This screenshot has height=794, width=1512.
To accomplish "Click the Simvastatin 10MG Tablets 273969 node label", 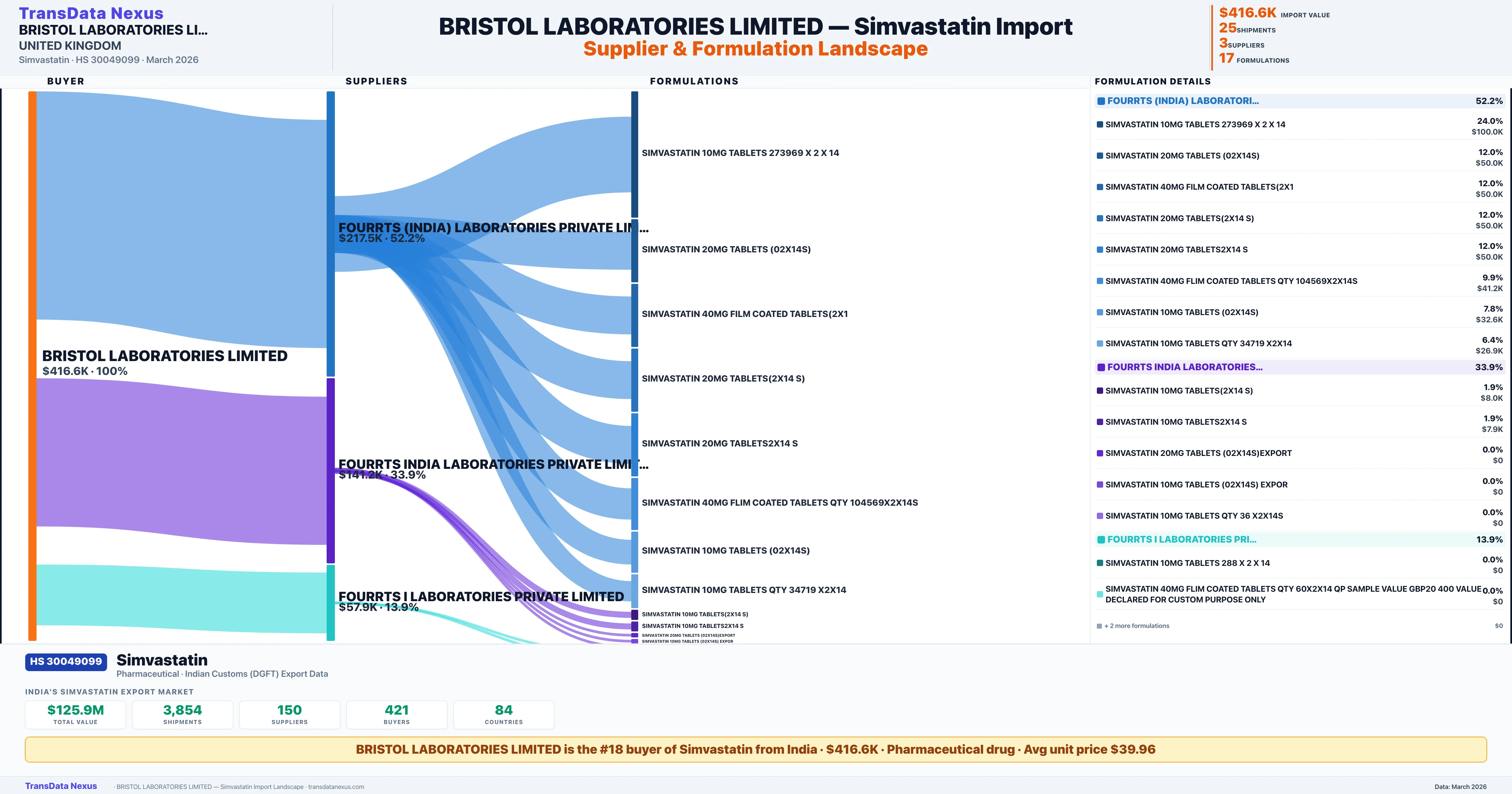I will (740, 153).
